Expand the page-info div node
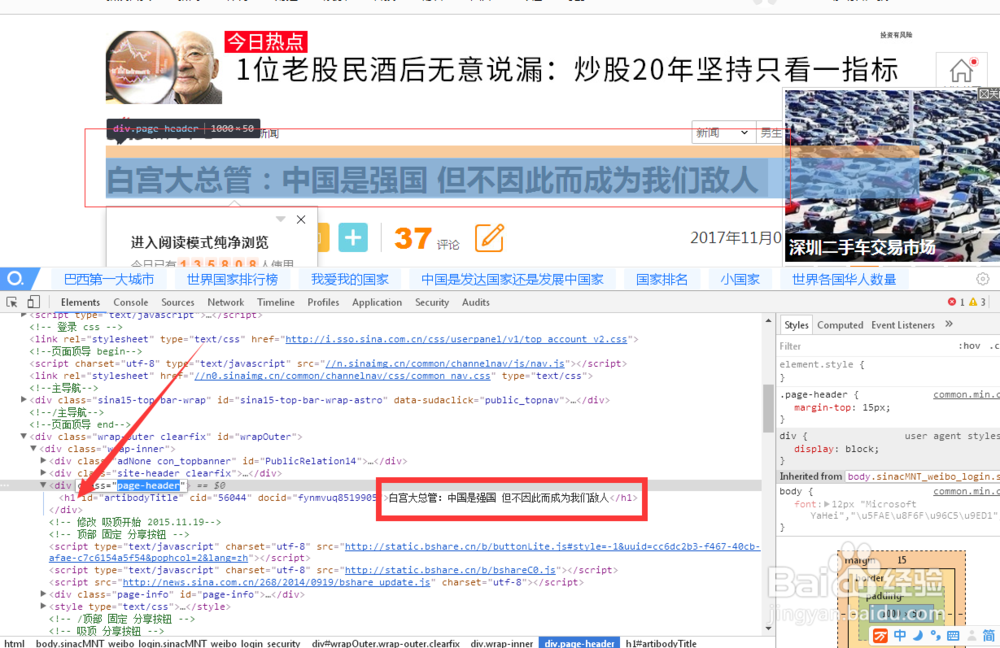The height and width of the screenshot is (648, 1000). (x=43, y=594)
